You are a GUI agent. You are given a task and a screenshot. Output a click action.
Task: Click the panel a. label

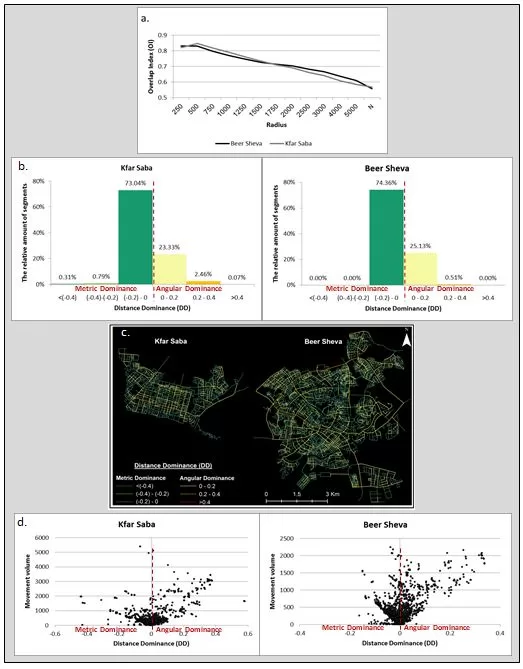[x=145, y=18]
